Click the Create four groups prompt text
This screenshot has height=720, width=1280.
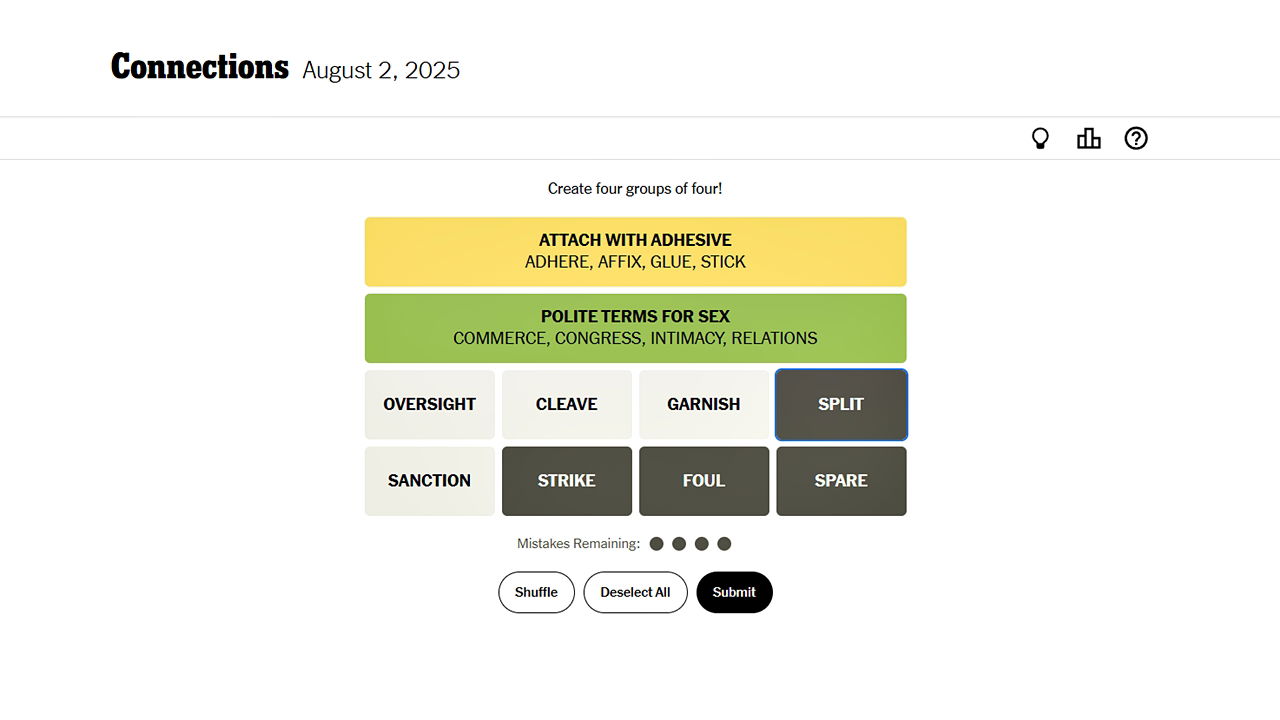(635, 188)
